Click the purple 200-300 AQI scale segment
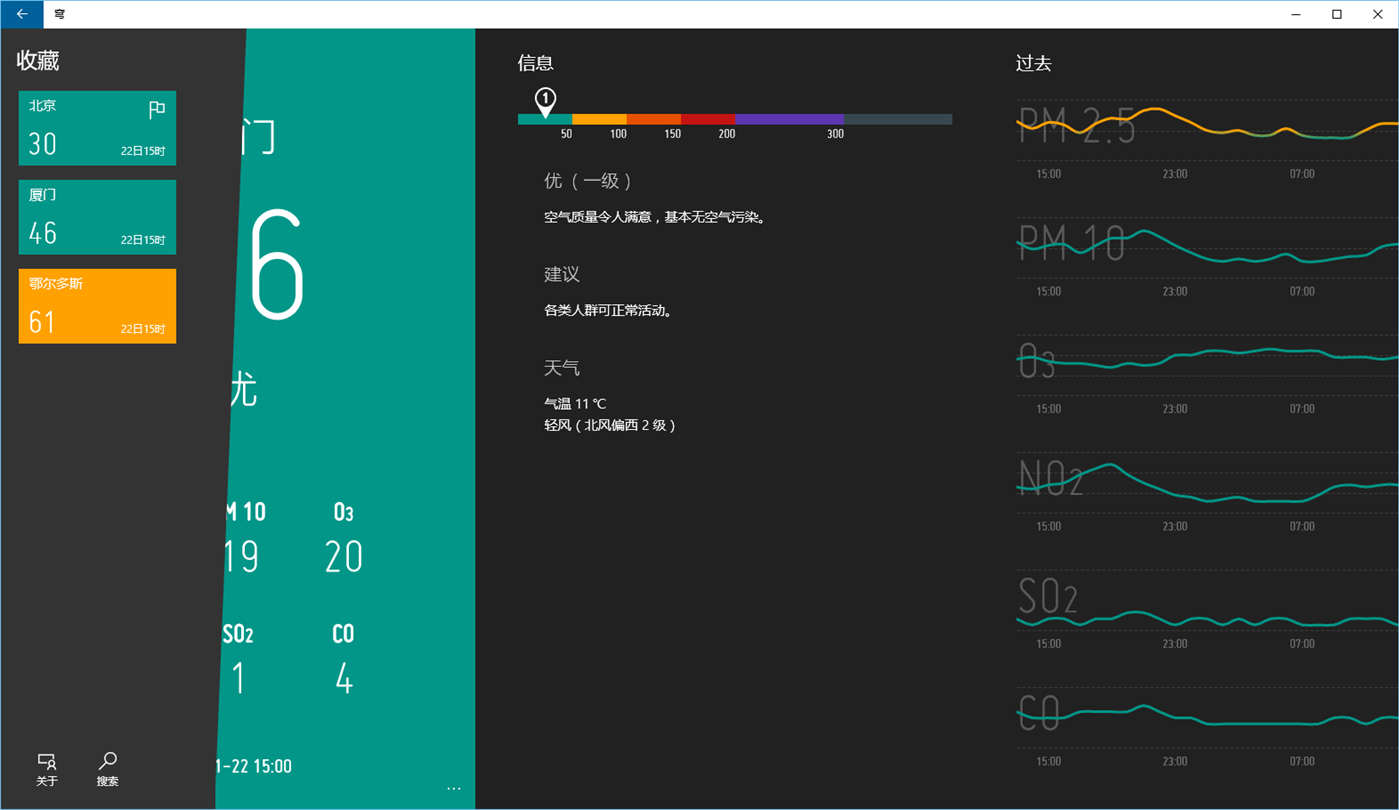The width and height of the screenshot is (1399, 810). point(789,119)
